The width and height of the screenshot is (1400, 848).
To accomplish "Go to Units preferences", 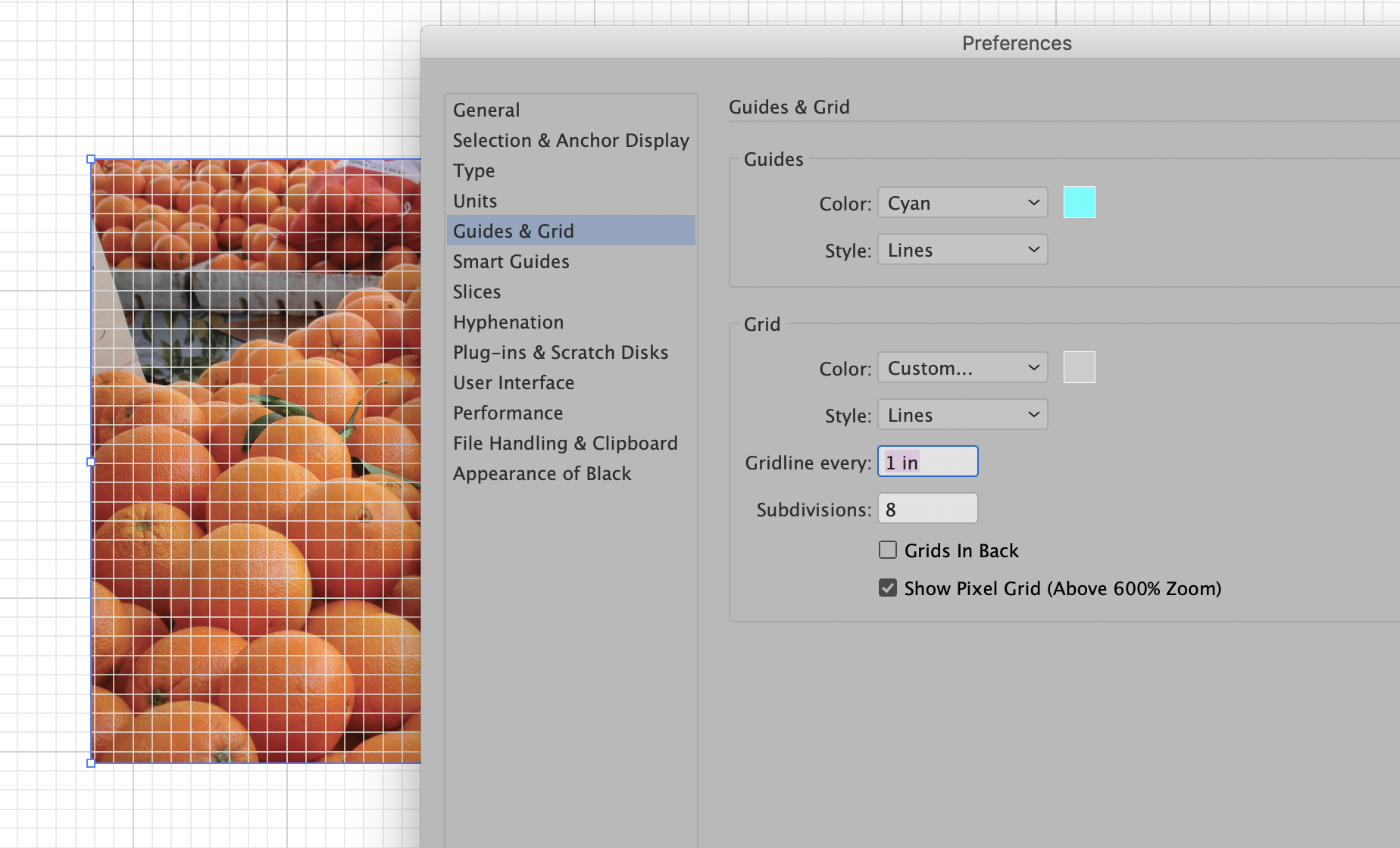I will point(475,201).
